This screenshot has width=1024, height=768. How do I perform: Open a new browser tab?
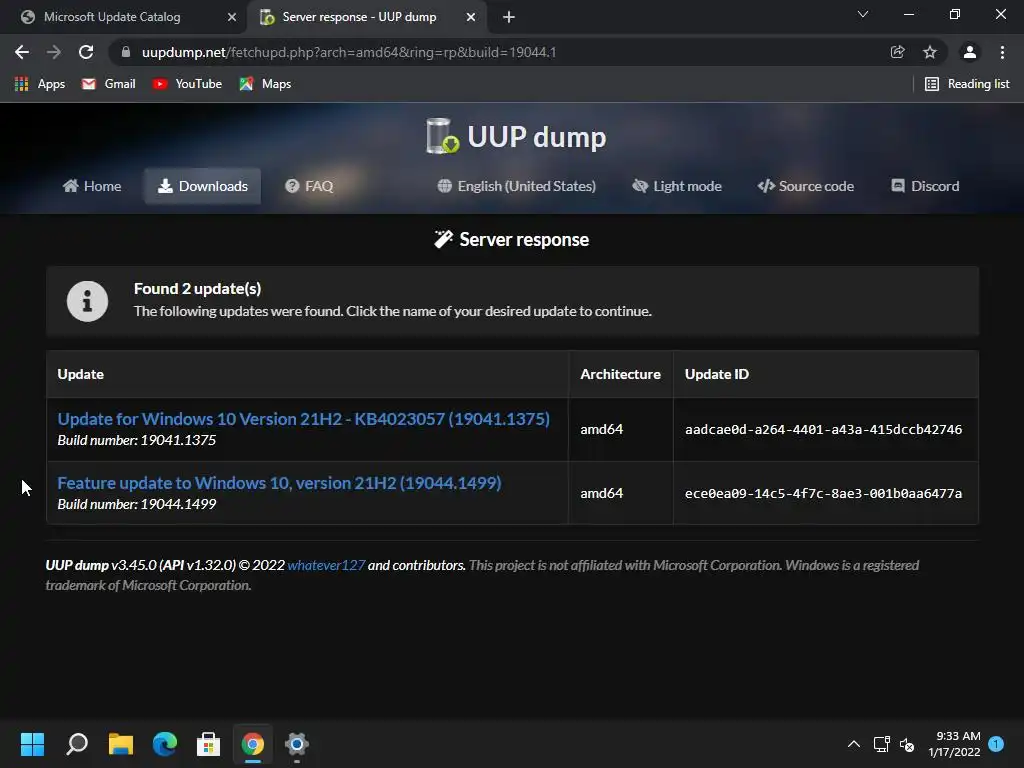coord(509,17)
